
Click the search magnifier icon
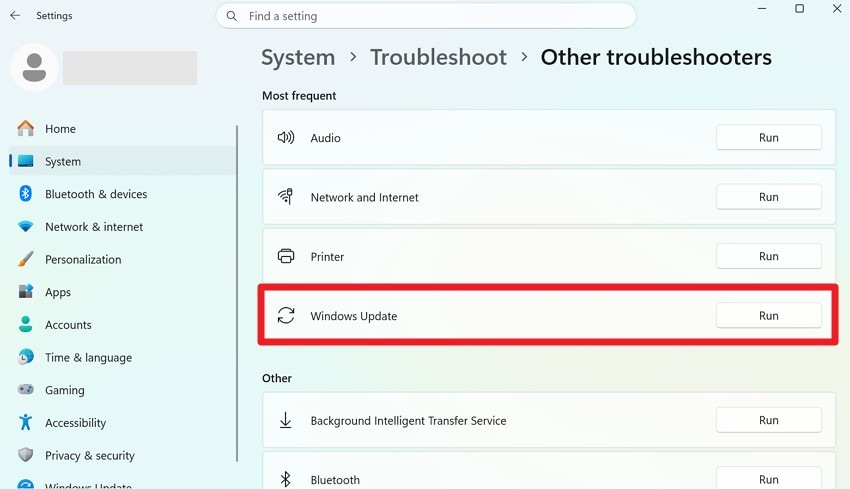click(231, 16)
